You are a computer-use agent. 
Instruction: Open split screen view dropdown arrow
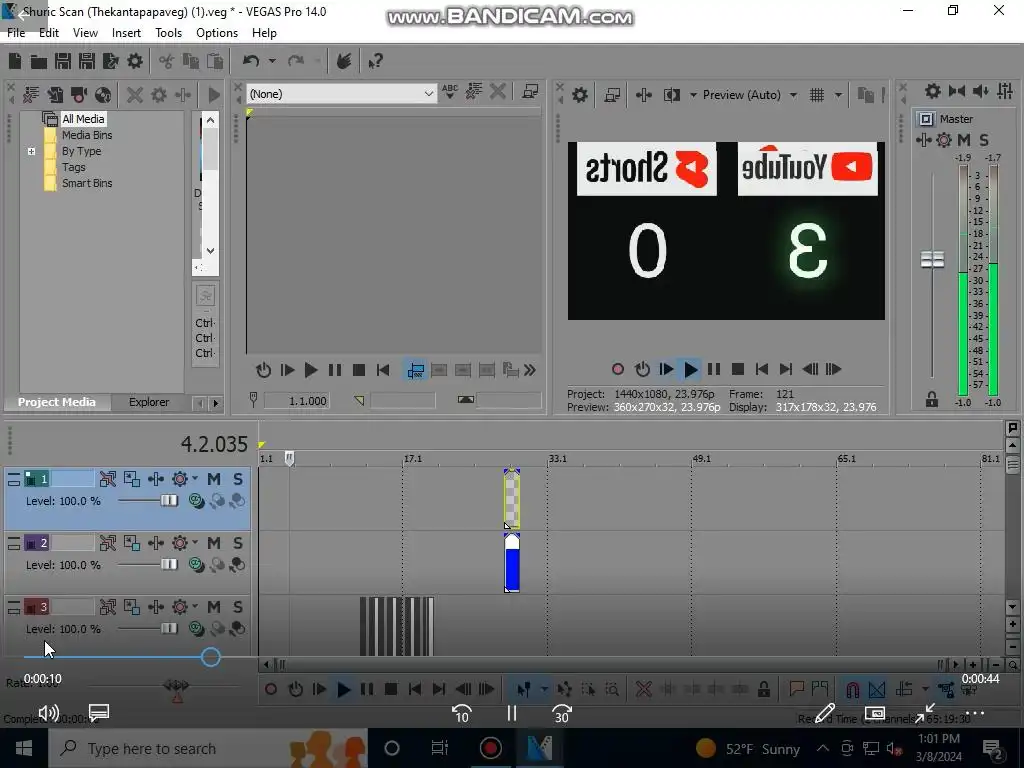point(693,95)
